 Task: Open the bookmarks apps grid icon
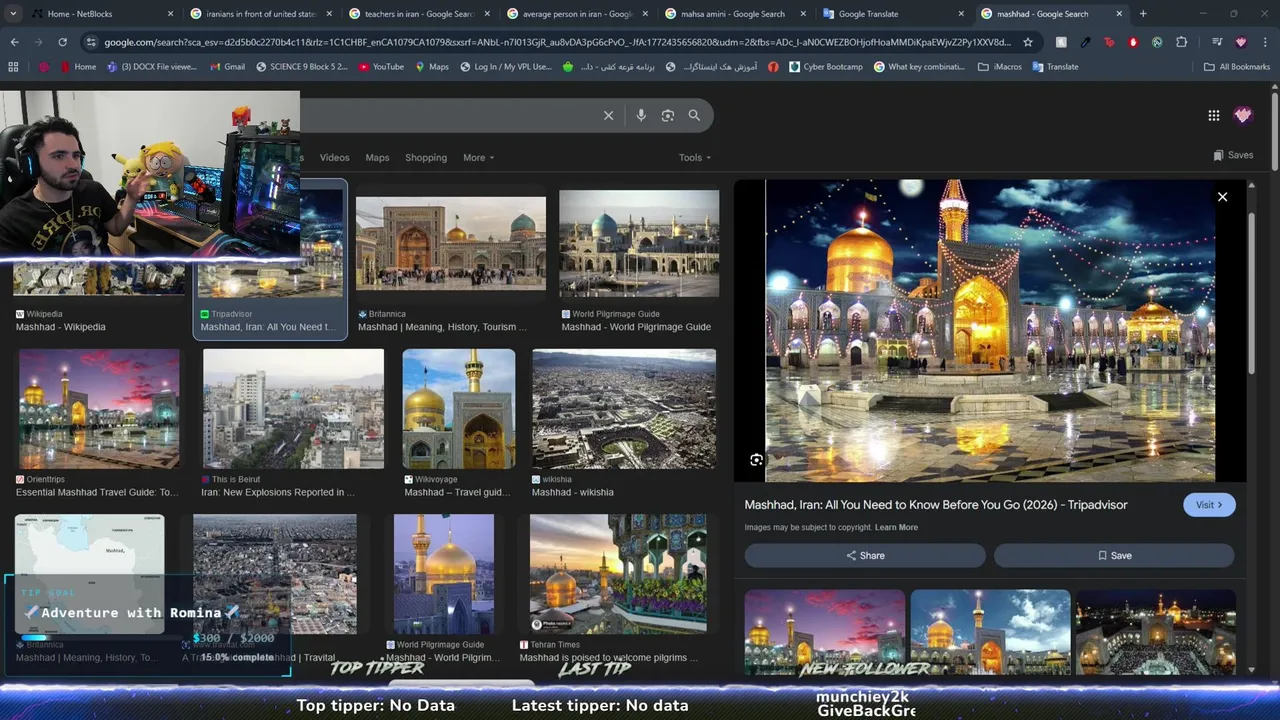(13, 67)
